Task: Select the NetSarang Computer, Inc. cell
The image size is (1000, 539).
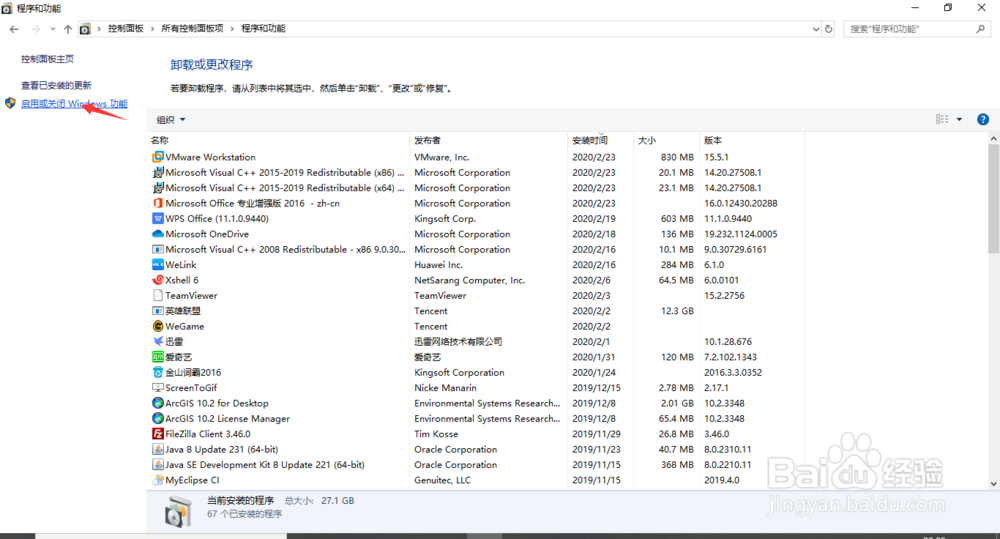Action: [469, 279]
